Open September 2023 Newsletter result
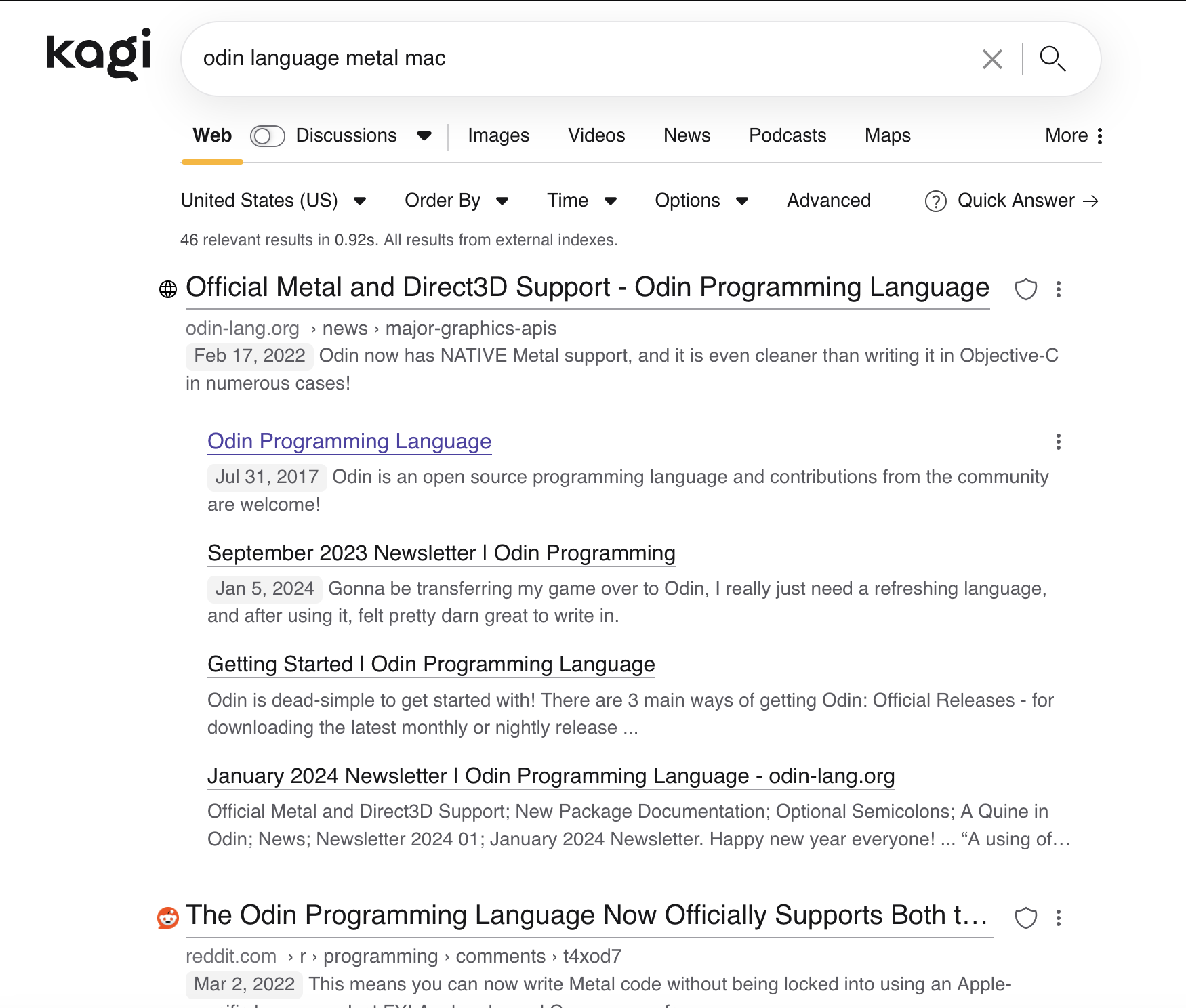This screenshot has height=1008, width=1186. 441,553
